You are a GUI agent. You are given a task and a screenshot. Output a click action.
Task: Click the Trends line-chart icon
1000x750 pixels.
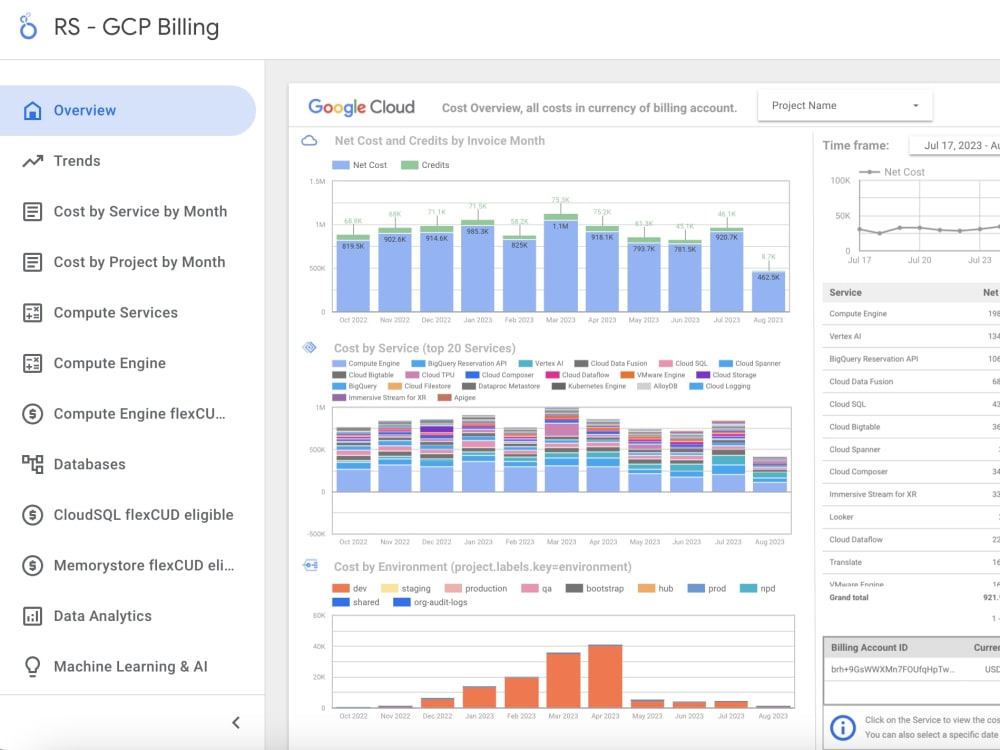coord(35,160)
